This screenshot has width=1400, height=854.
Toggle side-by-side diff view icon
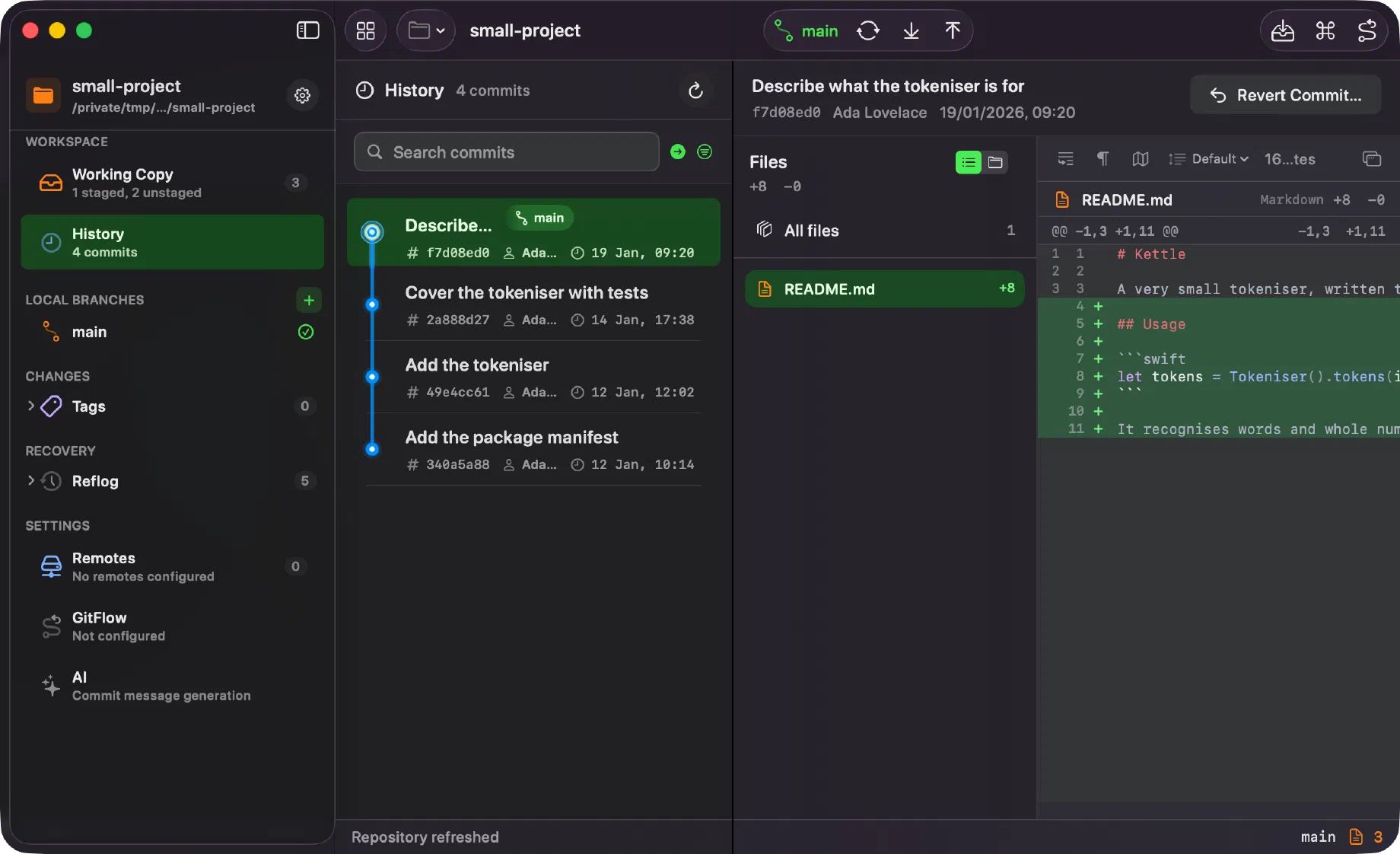[1140, 158]
